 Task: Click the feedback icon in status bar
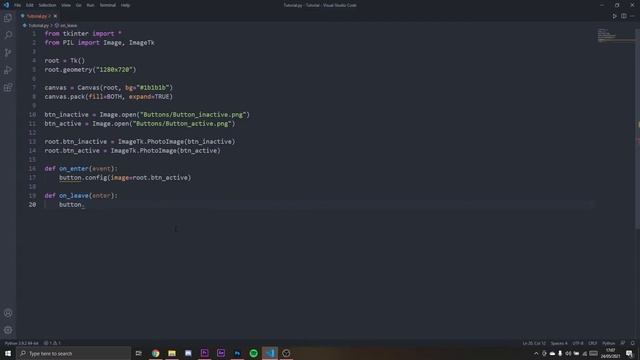tap(623, 343)
